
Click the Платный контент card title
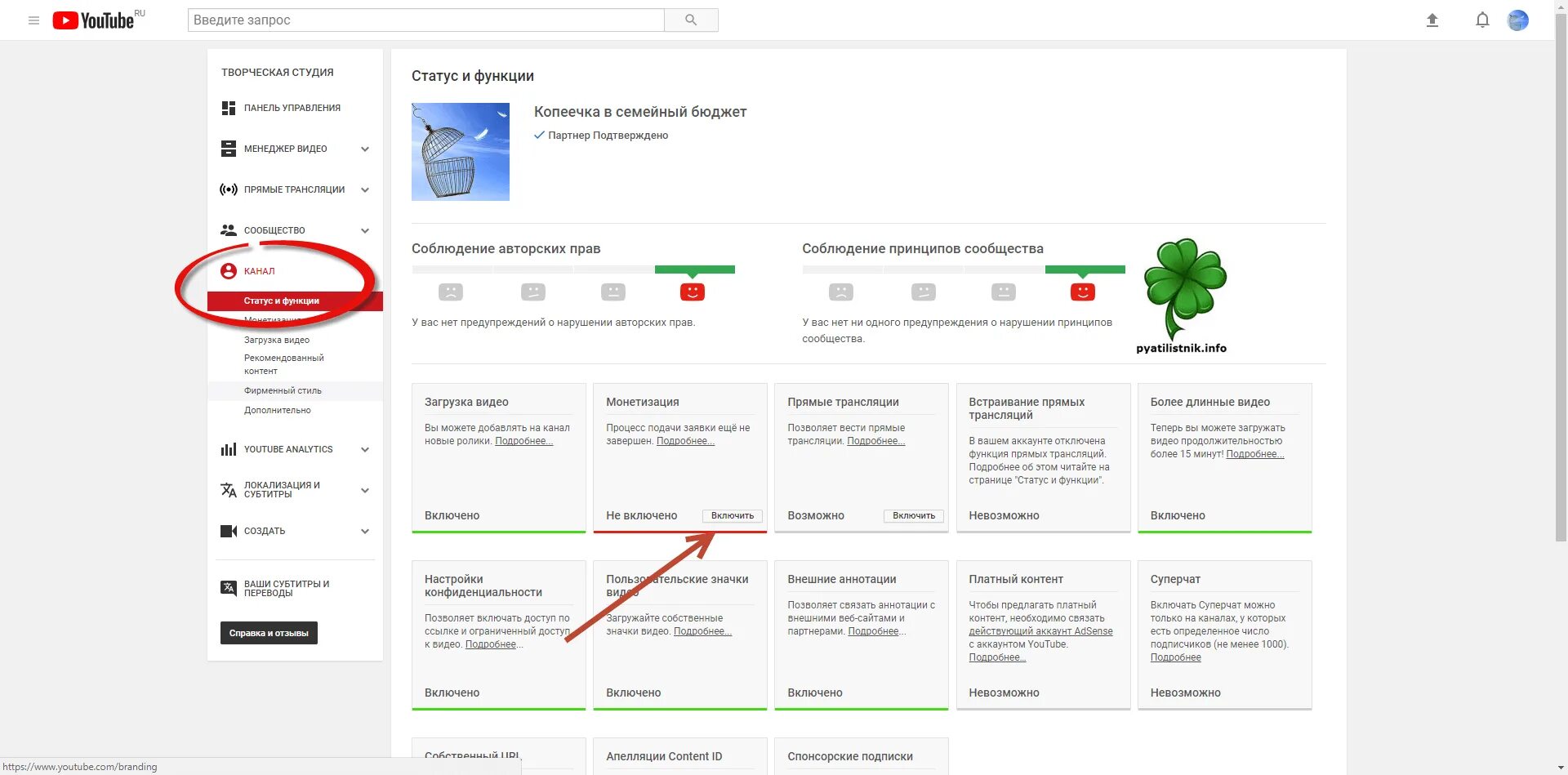[1016, 579]
